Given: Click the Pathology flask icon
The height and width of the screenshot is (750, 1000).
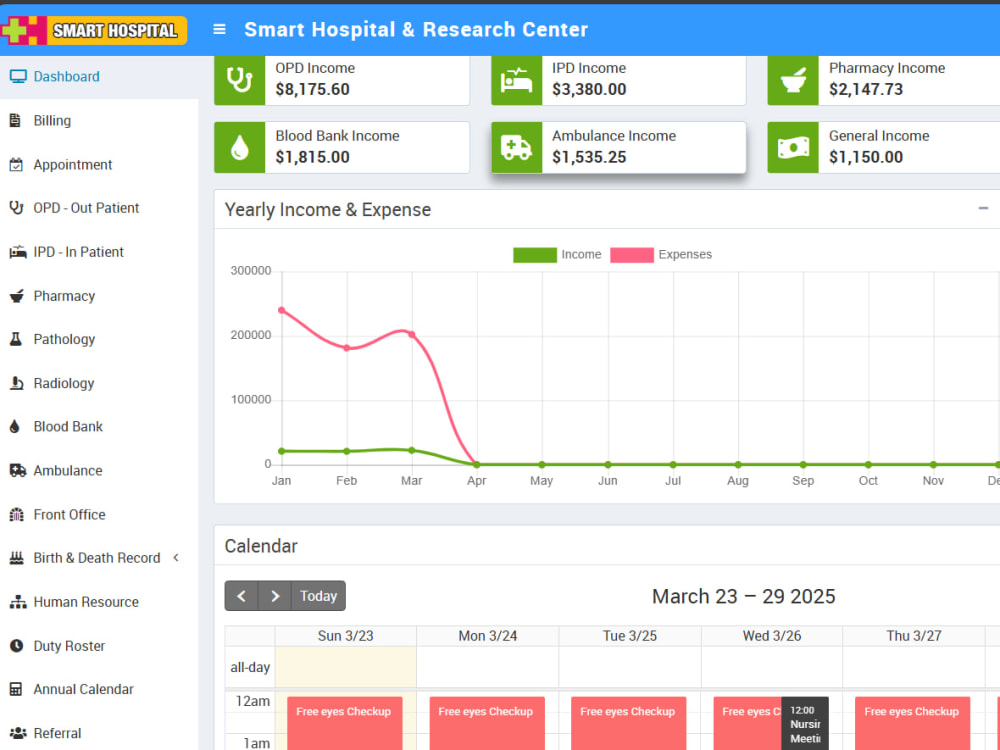Looking at the screenshot, I should point(16,339).
